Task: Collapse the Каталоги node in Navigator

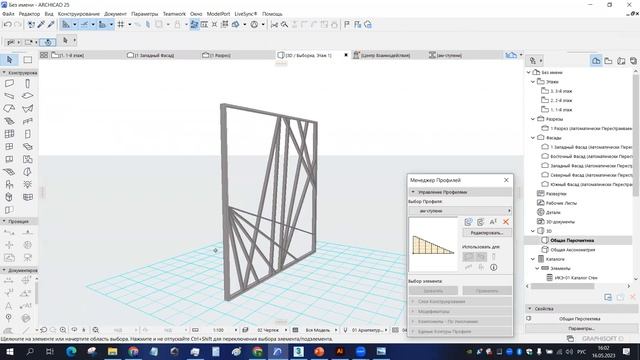Action: point(533,259)
